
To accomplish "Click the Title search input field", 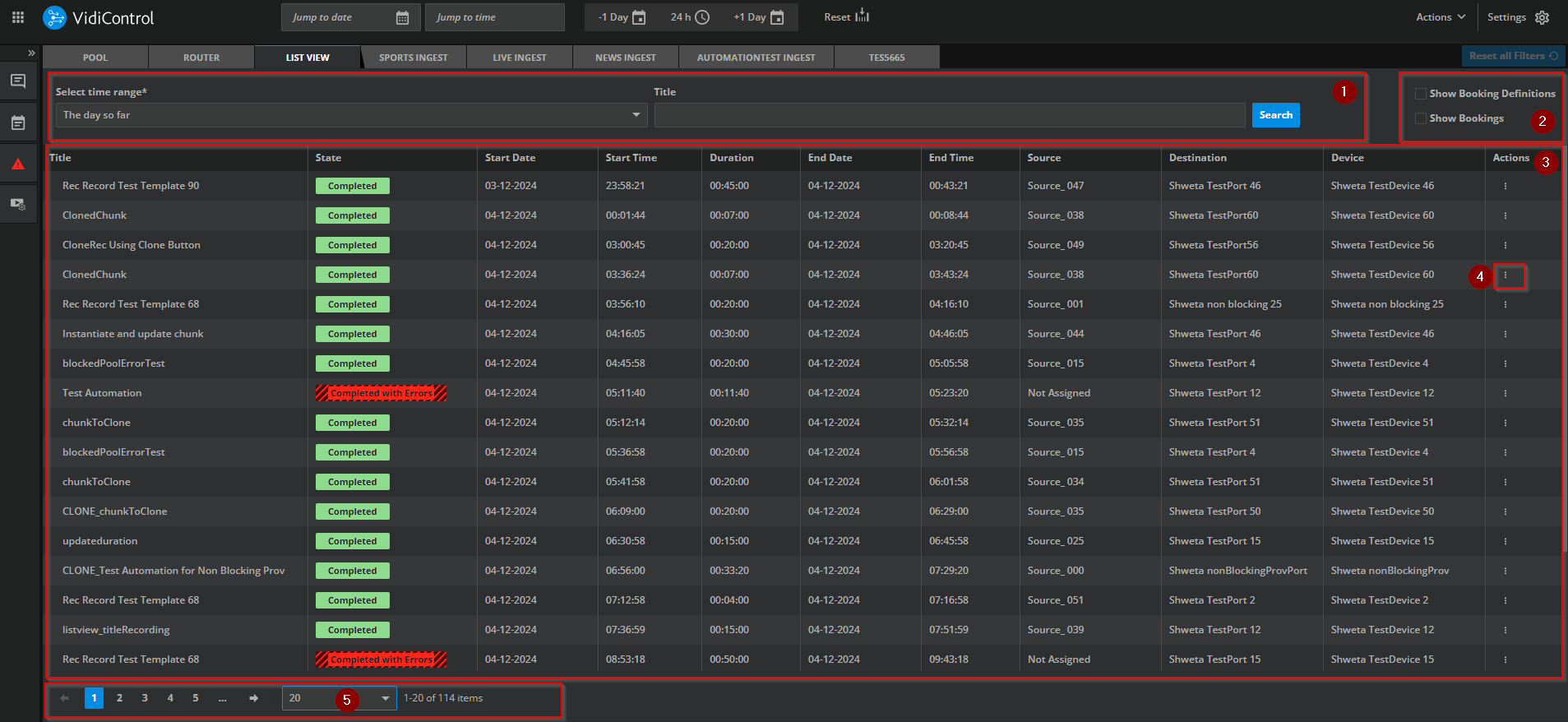I will pyautogui.click(x=949, y=115).
